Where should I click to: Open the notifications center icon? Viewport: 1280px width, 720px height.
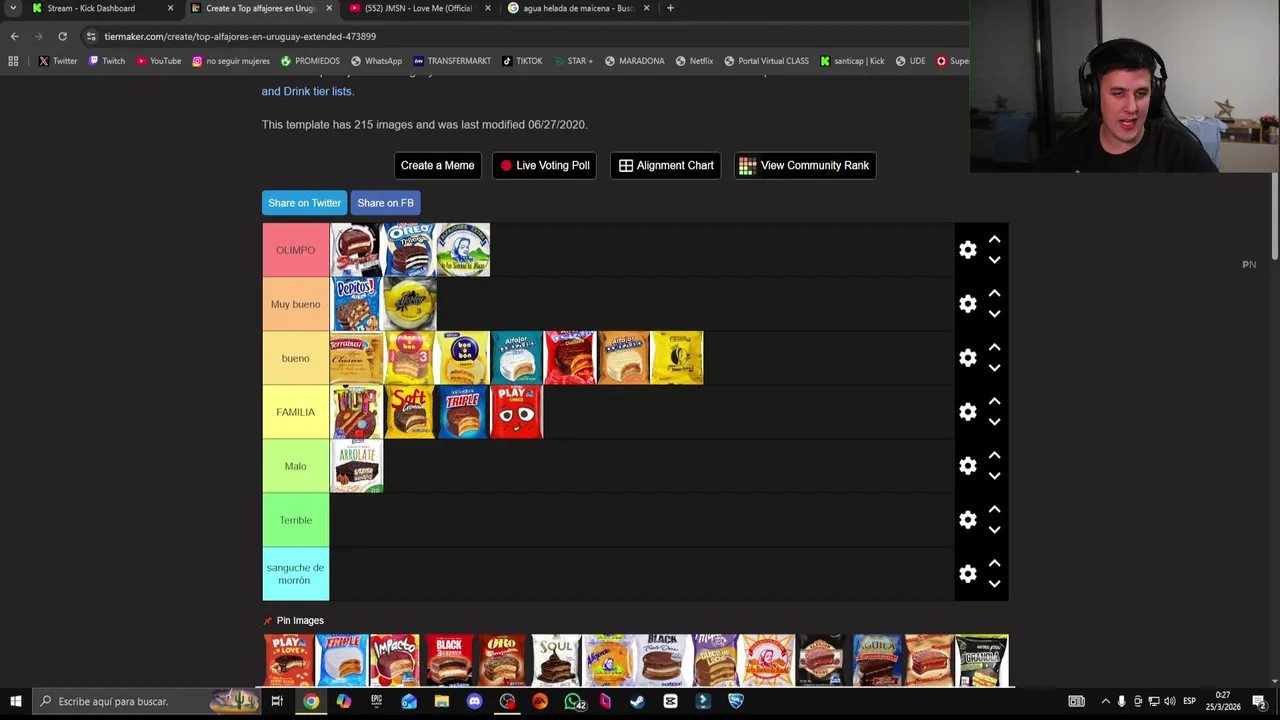tap(1259, 701)
